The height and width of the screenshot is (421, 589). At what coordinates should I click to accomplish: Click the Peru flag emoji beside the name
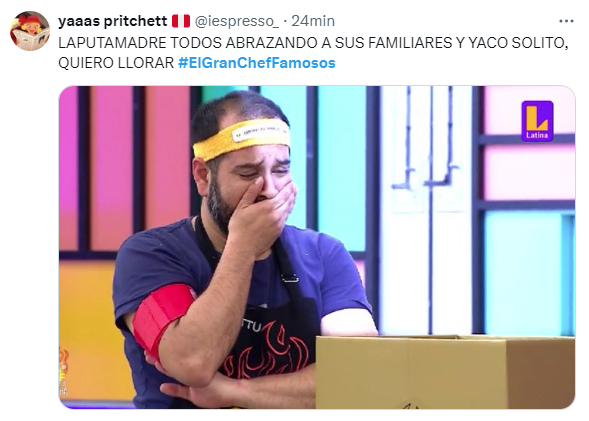click(x=181, y=21)
